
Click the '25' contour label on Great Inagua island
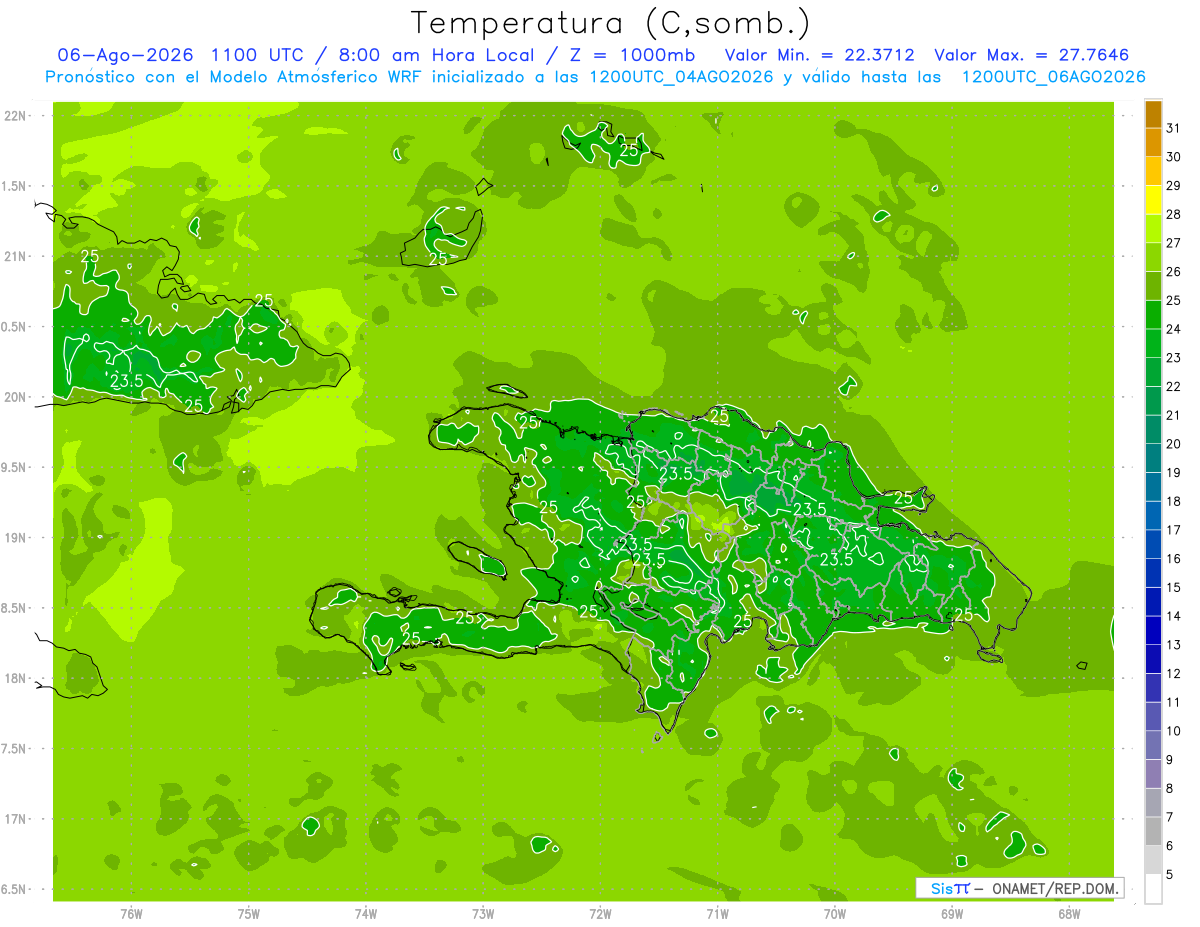point(438,258)
